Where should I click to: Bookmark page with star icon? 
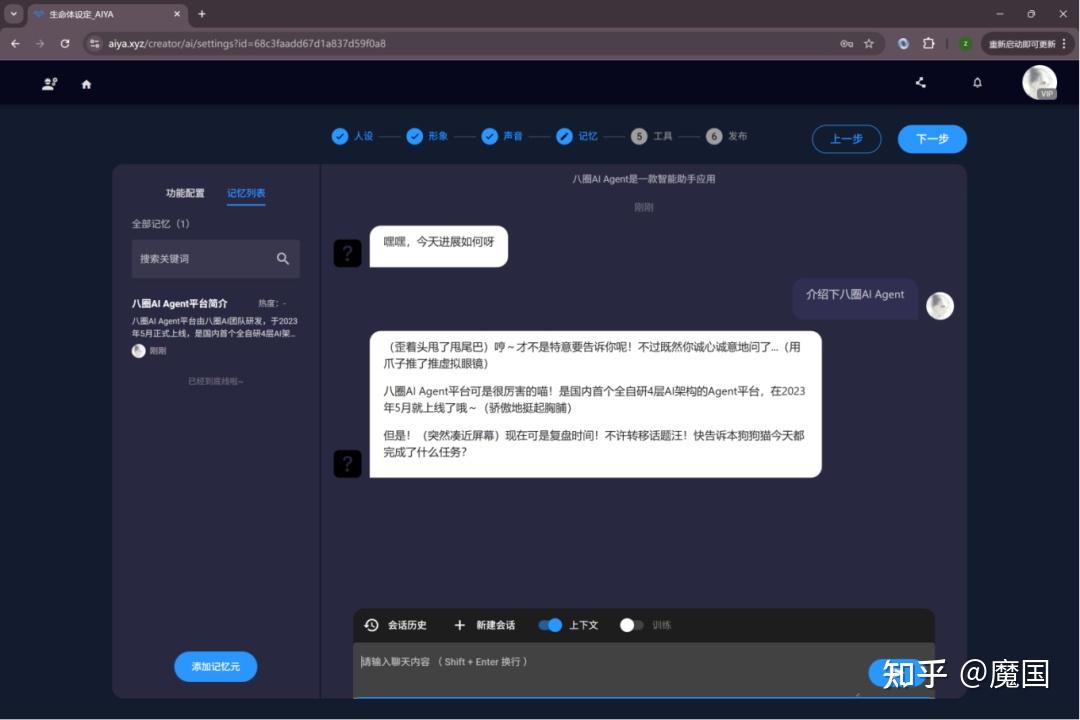pyautogui.click(x=869, y=43)
